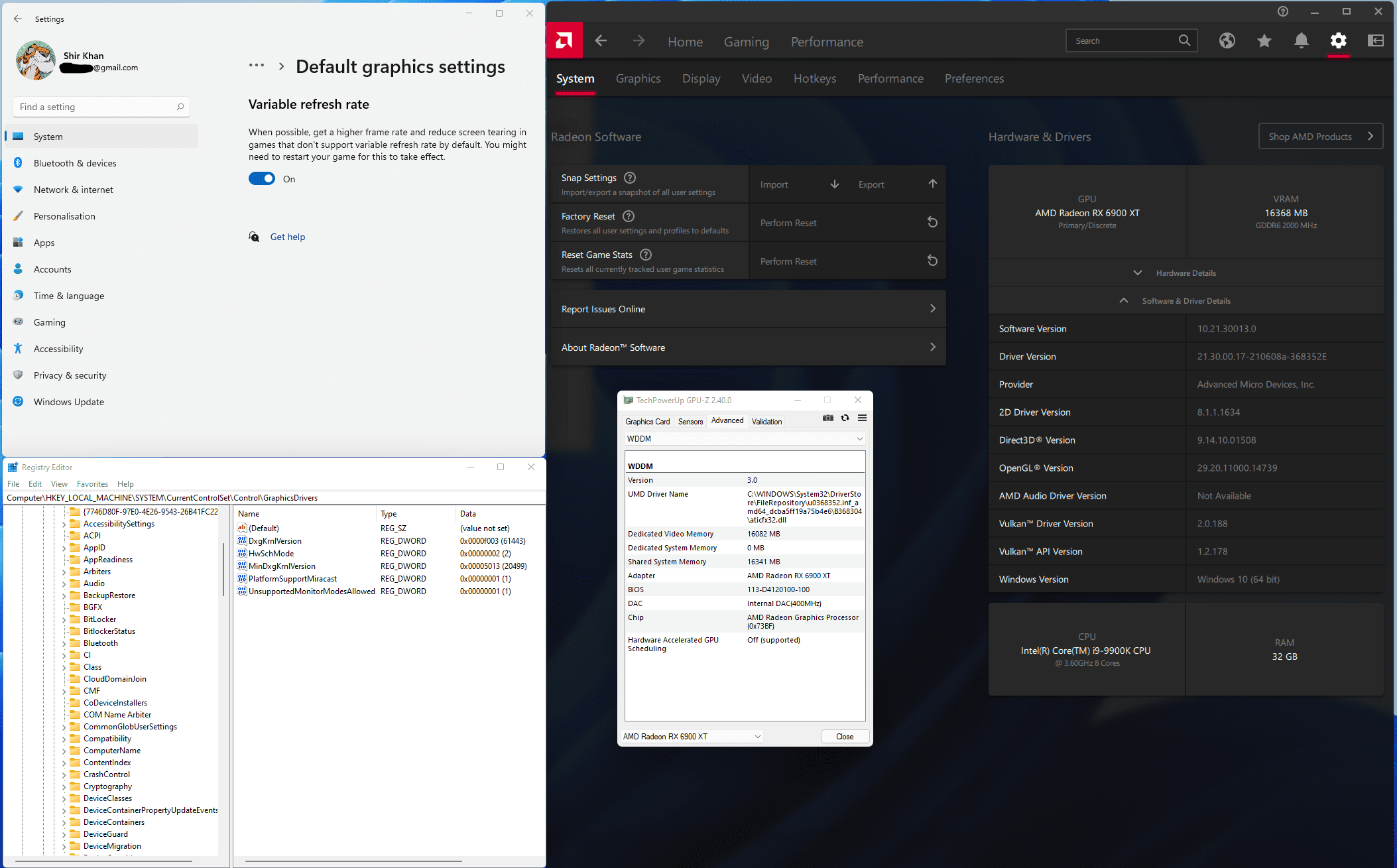This screenshot has height=868, width=1397.
Task: Open the notifications bell icon
Action: coord(1301,41)
